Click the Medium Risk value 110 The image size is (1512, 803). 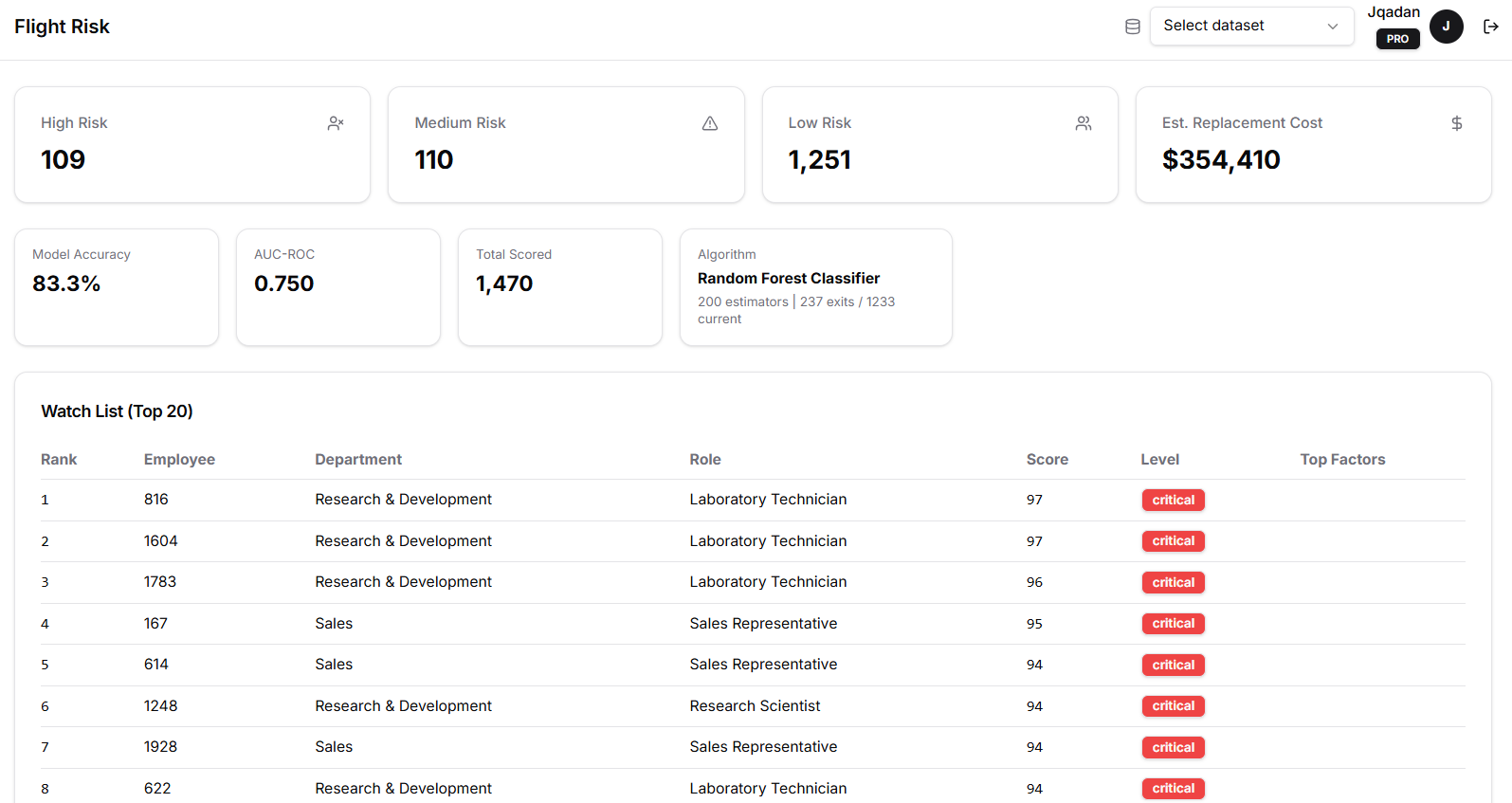click(x=433, y=159)
